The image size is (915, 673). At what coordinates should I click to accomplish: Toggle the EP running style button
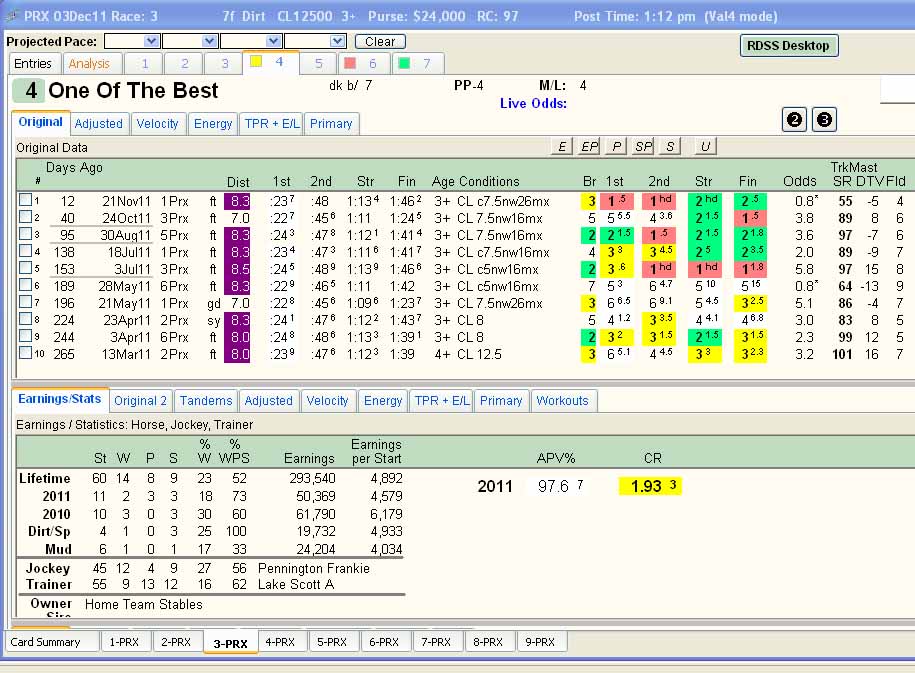coord(589,147)
